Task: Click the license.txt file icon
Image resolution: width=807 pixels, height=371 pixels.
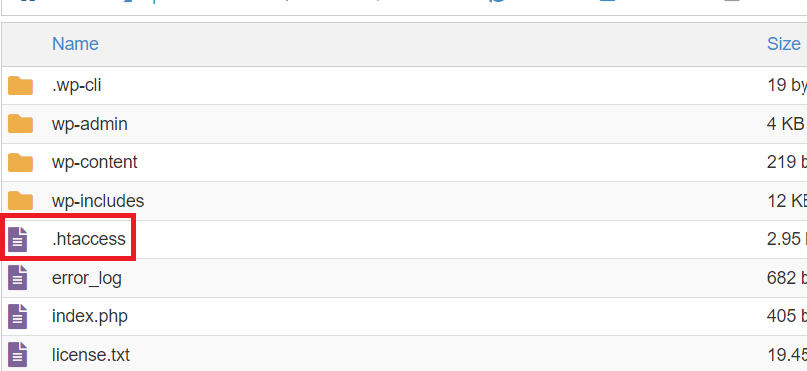Action: tap(17, 355)
